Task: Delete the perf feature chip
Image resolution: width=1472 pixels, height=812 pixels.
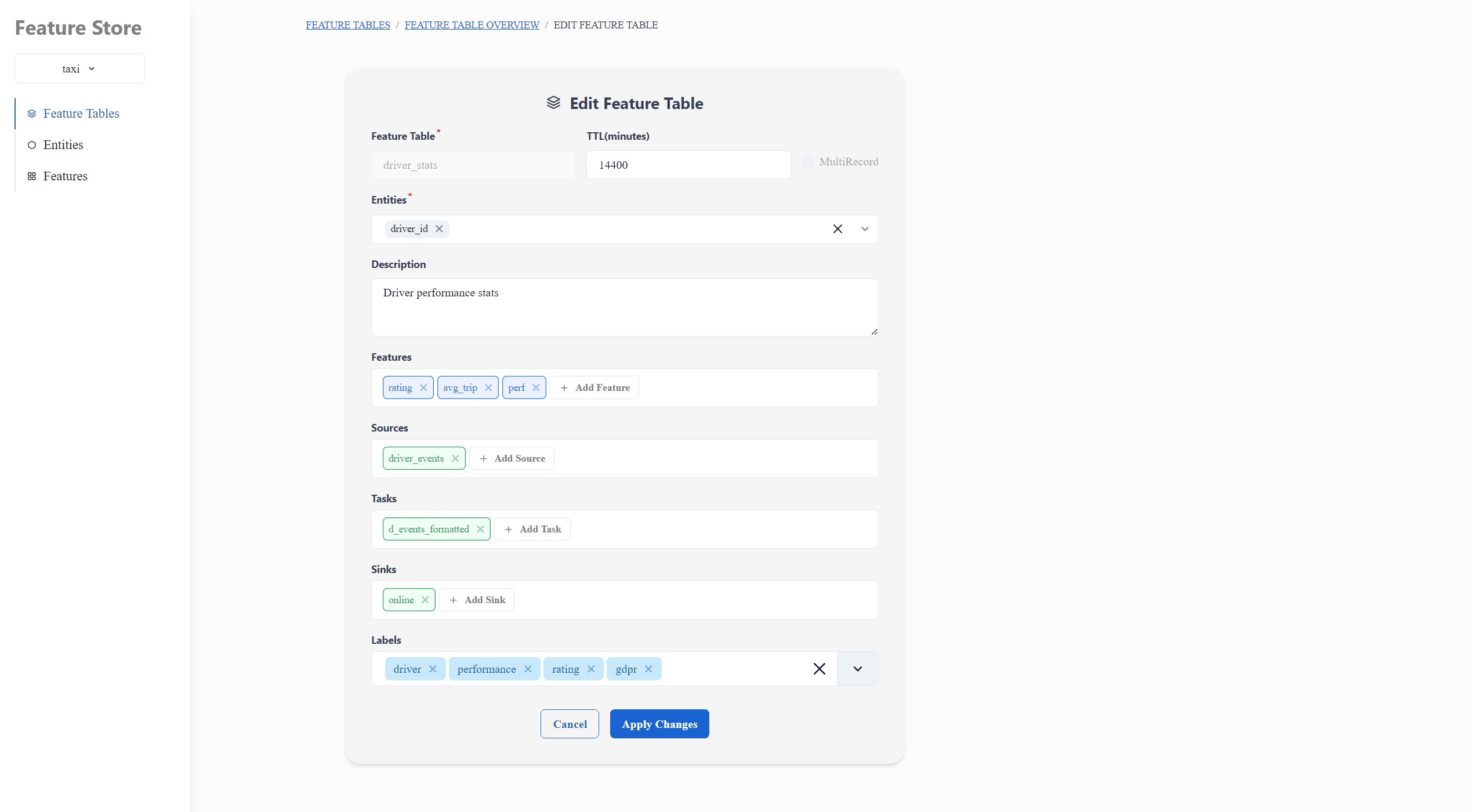Action: click(x=536, y=388)
